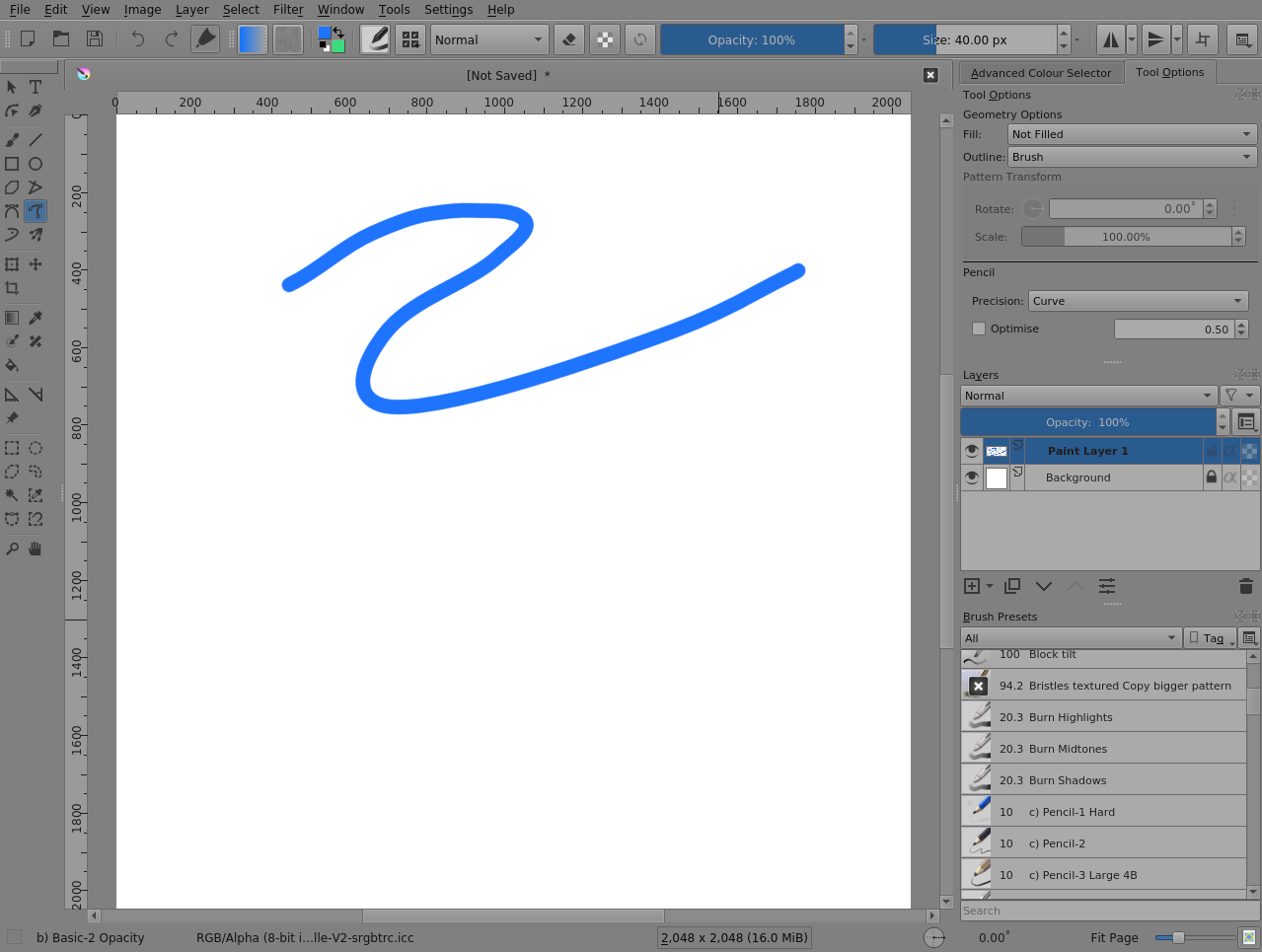The width and height of the screenshot is (1262, 952).
Task: Open the blending mode dropdown showing Normal
Action: pos(488,39)
